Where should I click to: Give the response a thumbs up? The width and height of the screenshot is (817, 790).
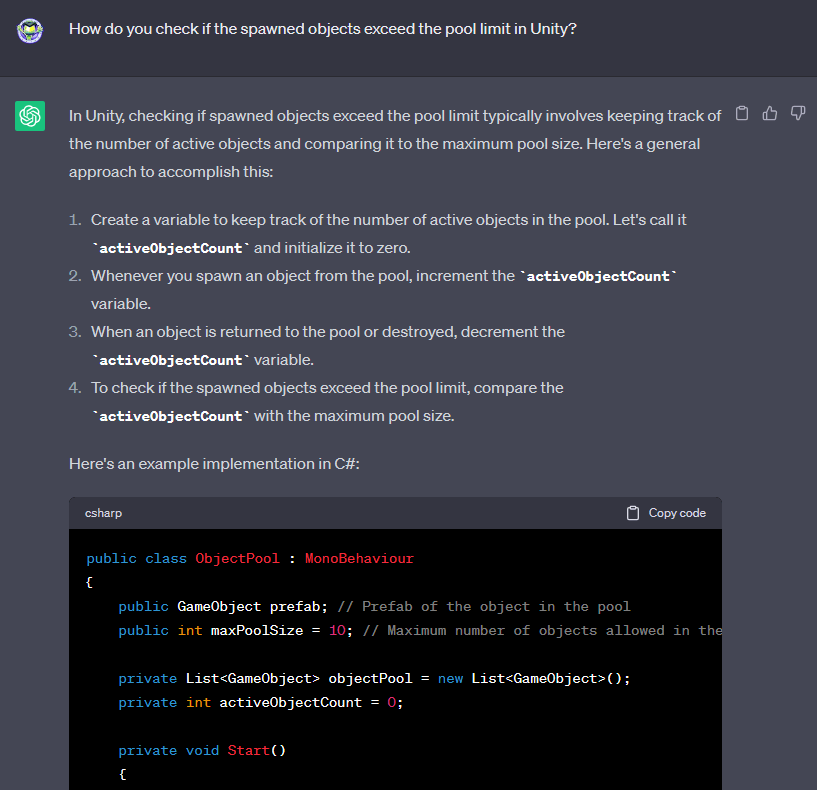769,114
